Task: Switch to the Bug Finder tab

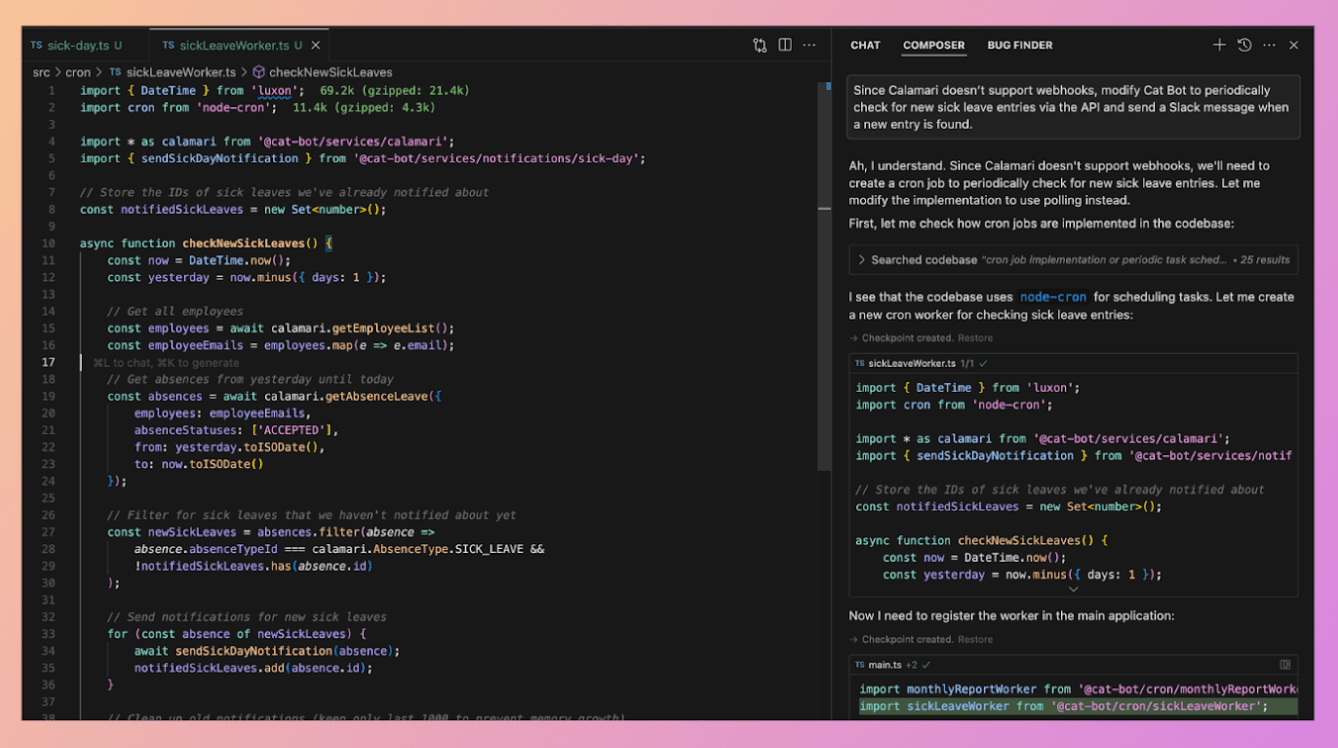Action: [x=1019, y=45]
